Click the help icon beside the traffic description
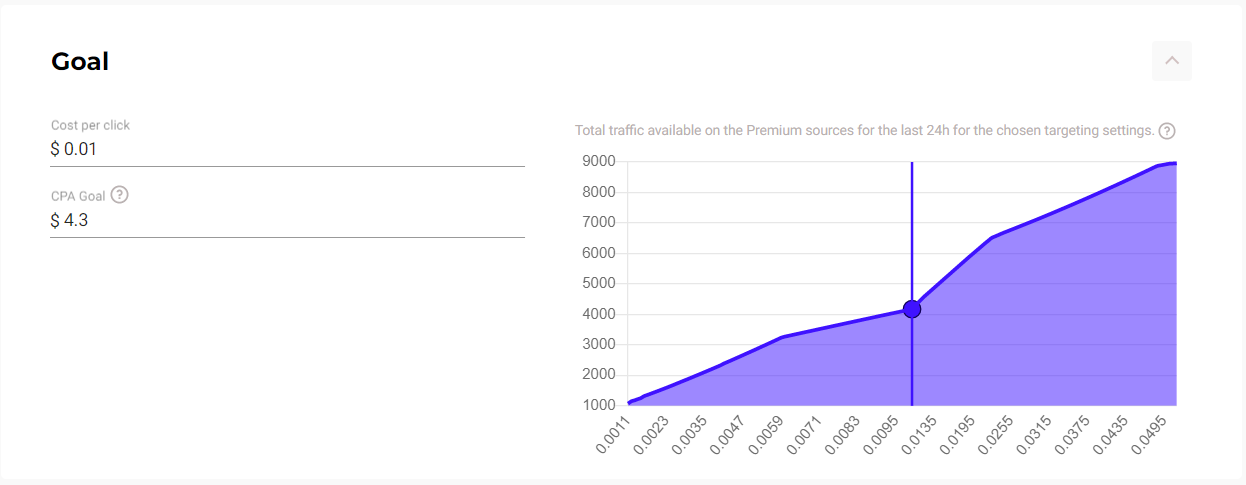Screen dimensions: 1246x485 click(x=1166, y=131)
